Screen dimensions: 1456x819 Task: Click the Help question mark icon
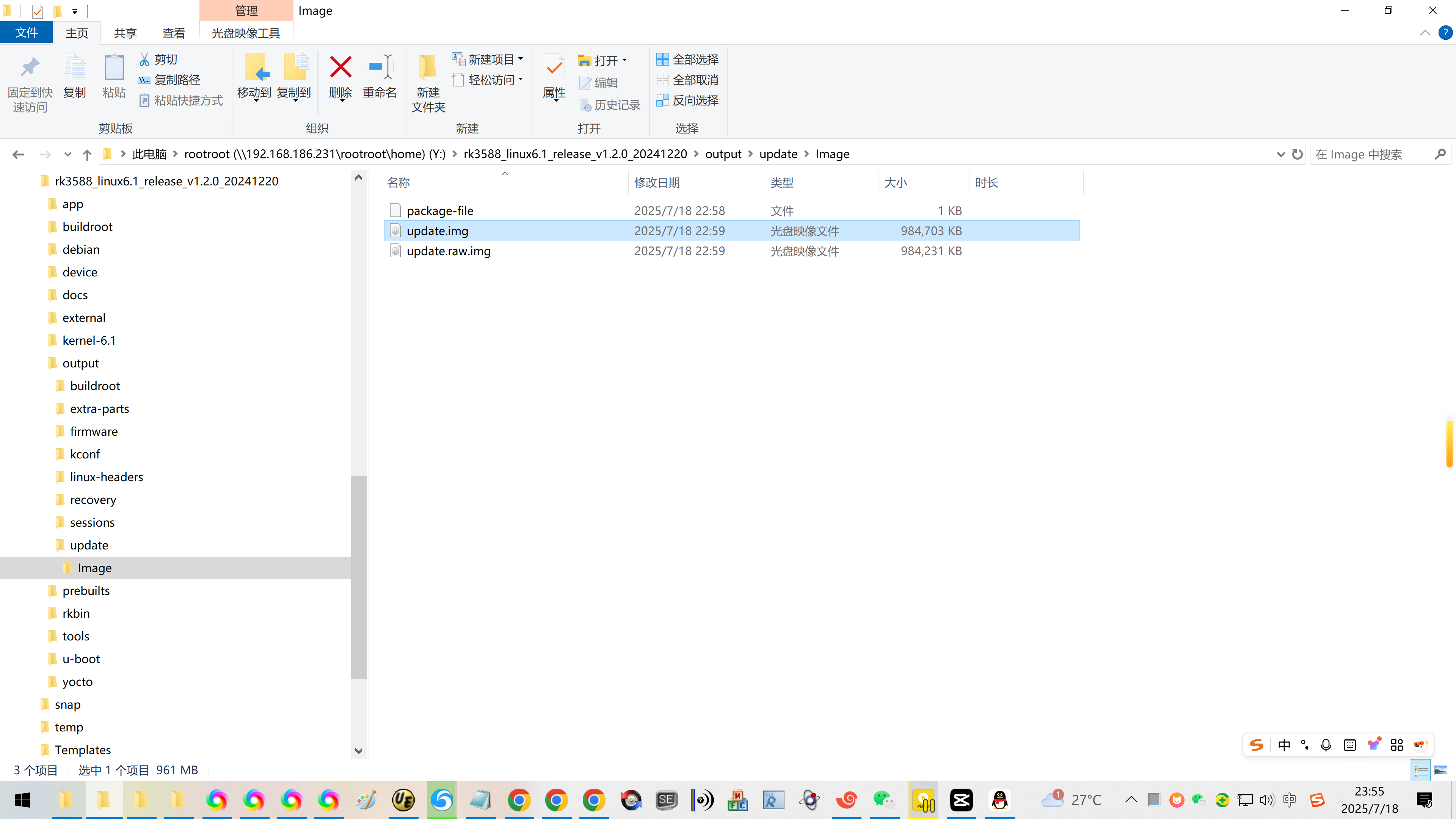point(1445,33)
